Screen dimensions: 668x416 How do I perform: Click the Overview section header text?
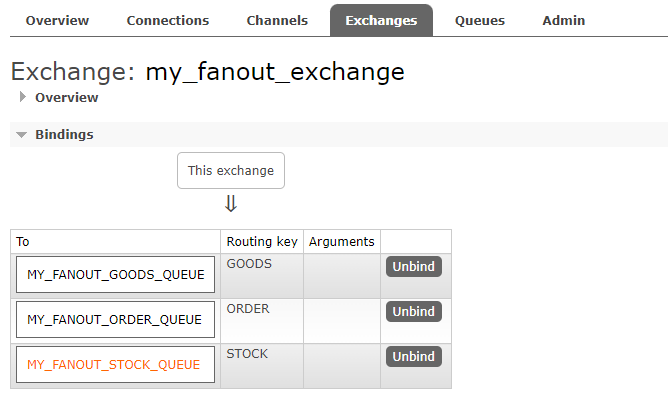[x=66, y=97]
